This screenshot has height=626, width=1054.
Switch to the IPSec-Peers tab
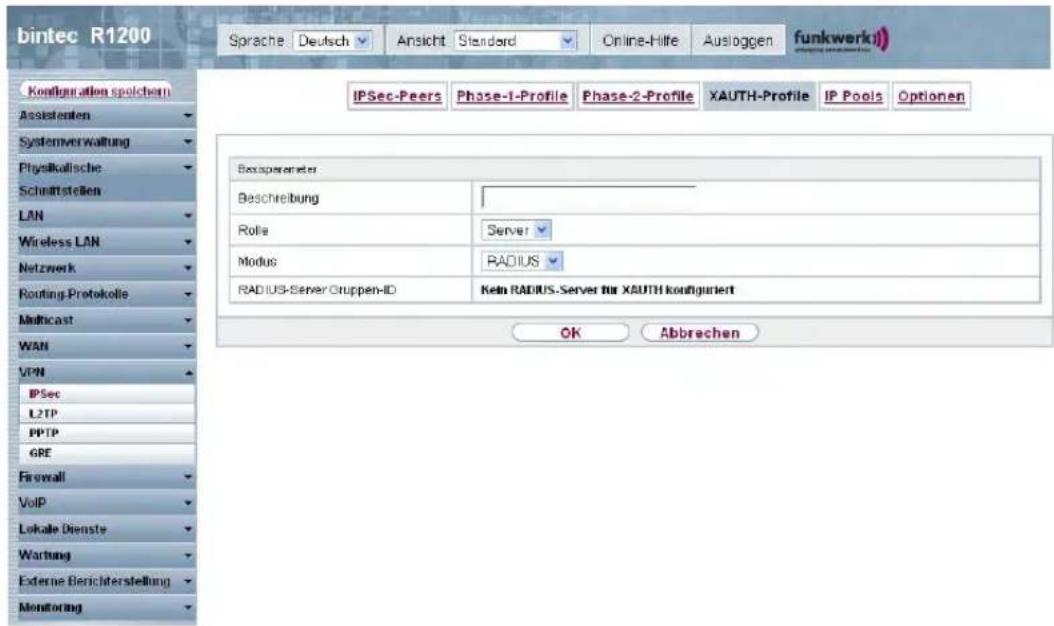coord(397,96)
